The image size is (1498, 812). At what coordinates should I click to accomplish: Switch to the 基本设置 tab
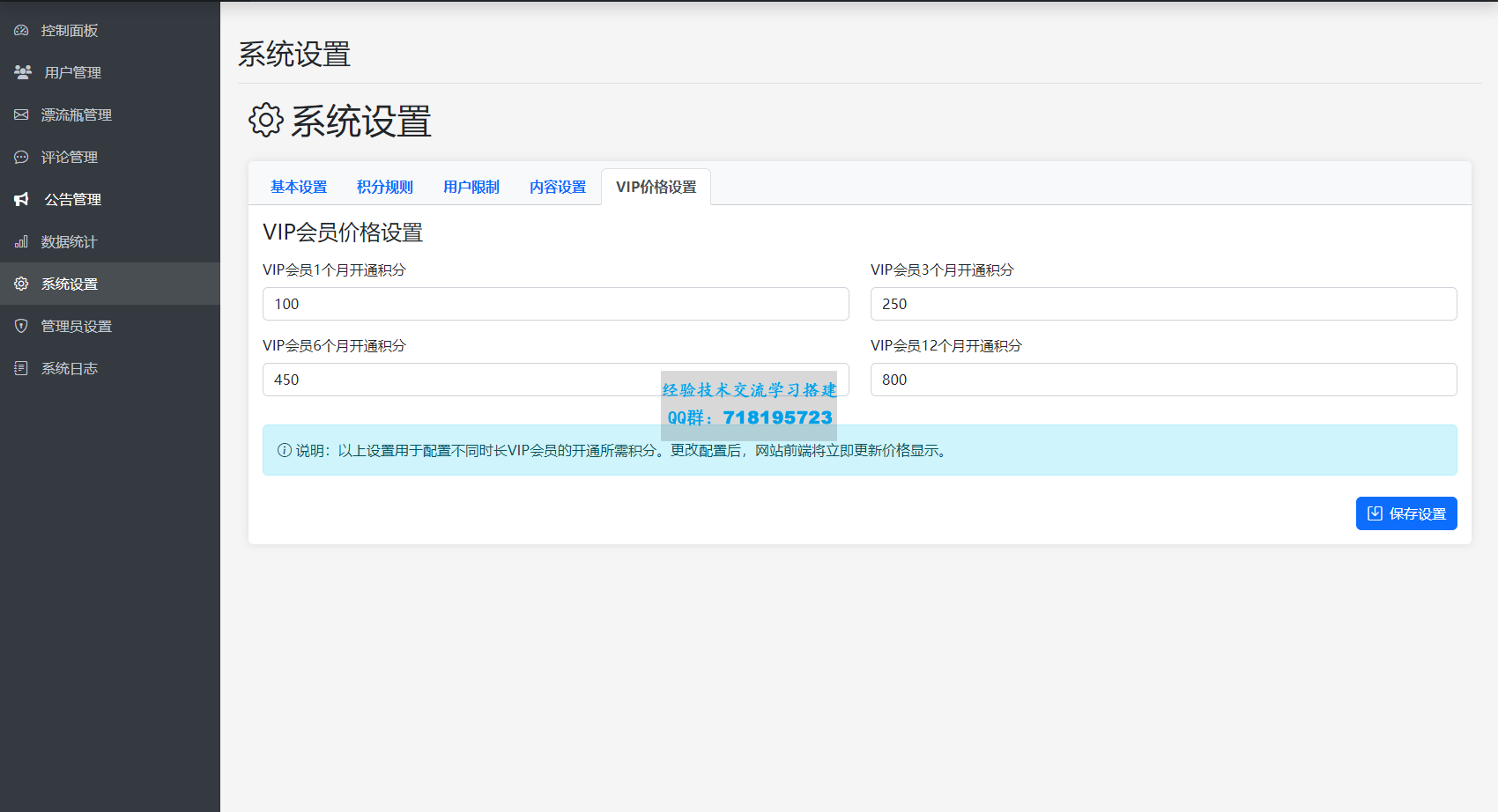pyautogui.click(x=299, y=187)
